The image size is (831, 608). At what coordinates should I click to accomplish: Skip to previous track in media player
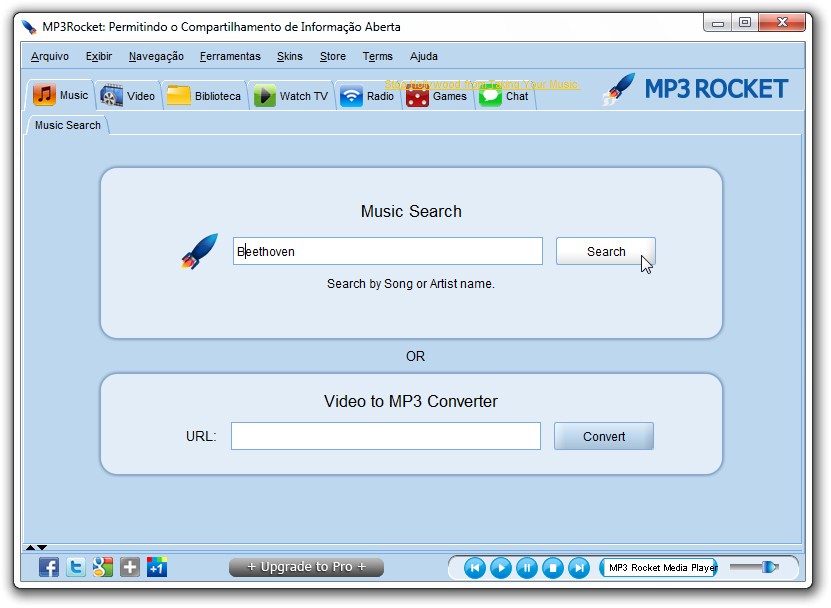coord(475,568)
